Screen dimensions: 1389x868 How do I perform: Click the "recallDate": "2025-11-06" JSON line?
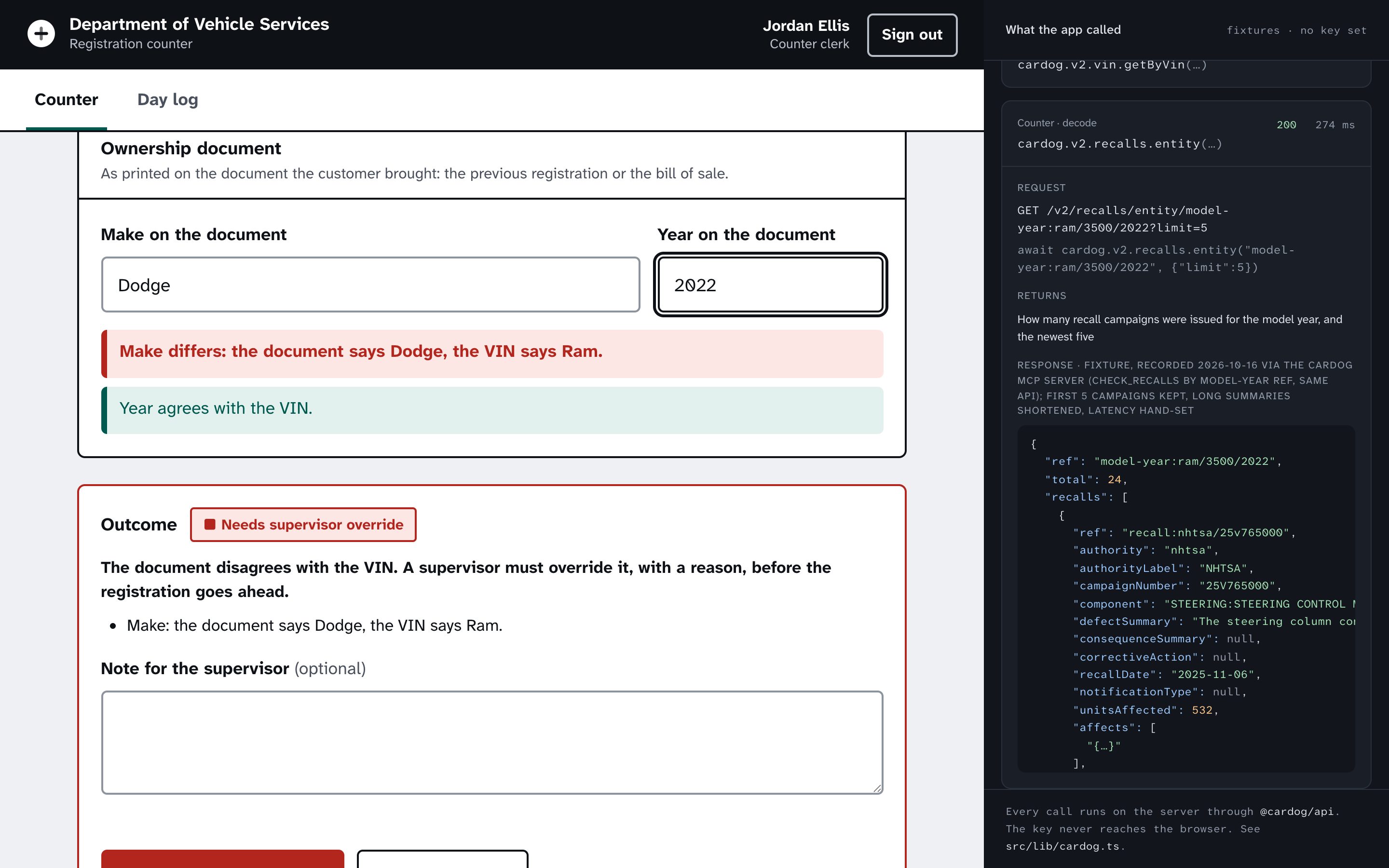[1166, 674]
